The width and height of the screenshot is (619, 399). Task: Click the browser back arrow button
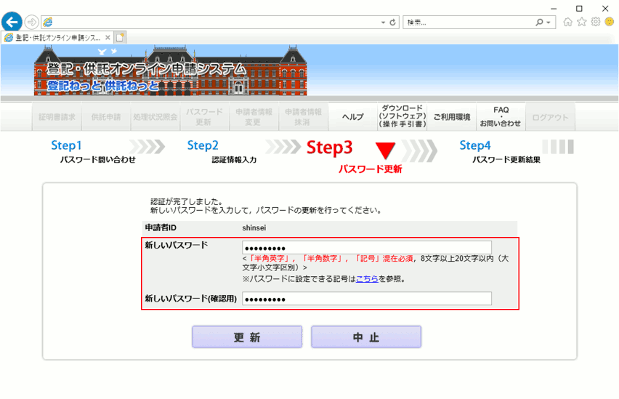click(x=12, y=22)
